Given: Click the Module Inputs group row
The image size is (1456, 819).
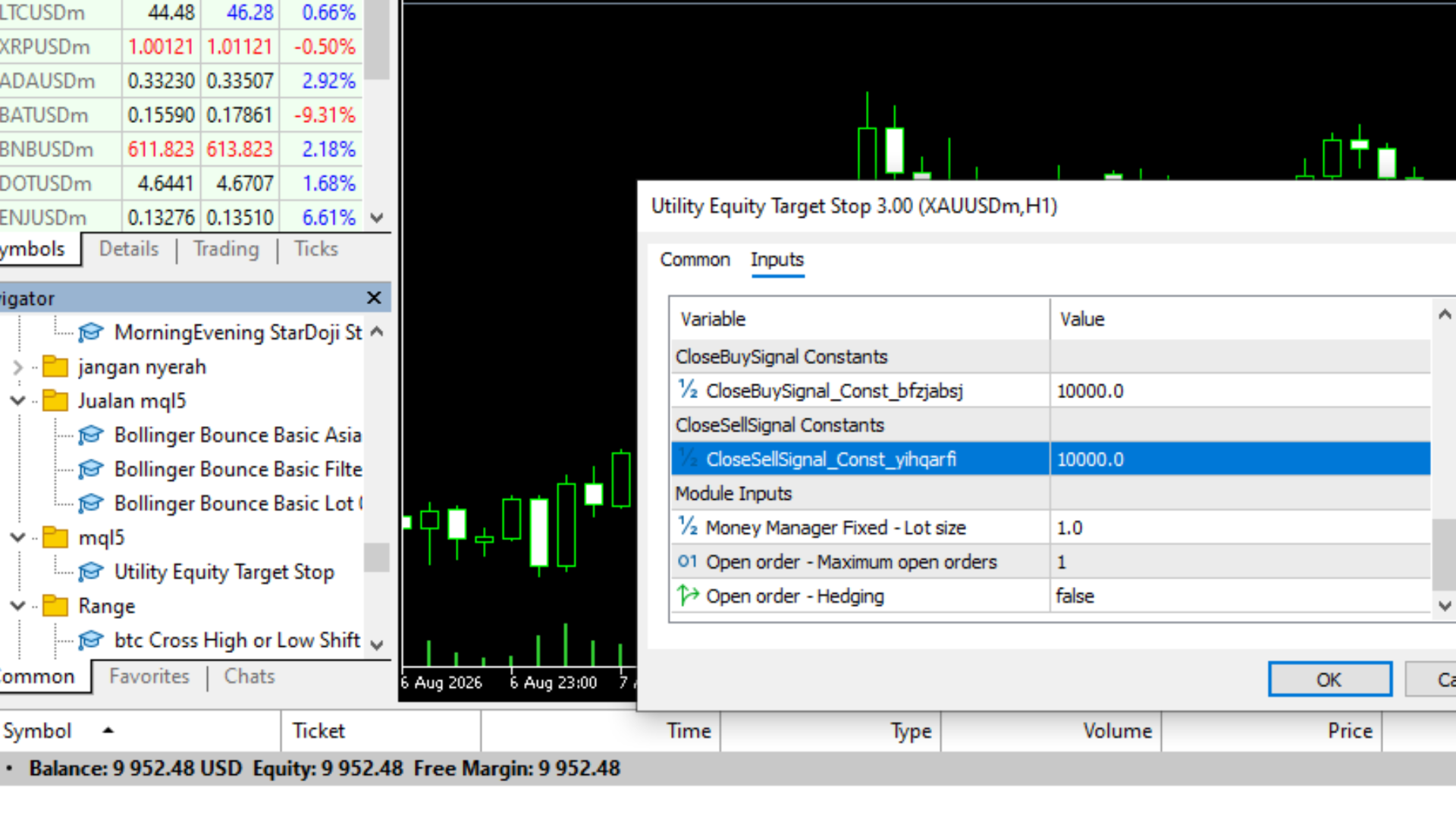Looking at the screenshot, I should pos(1051,493).
